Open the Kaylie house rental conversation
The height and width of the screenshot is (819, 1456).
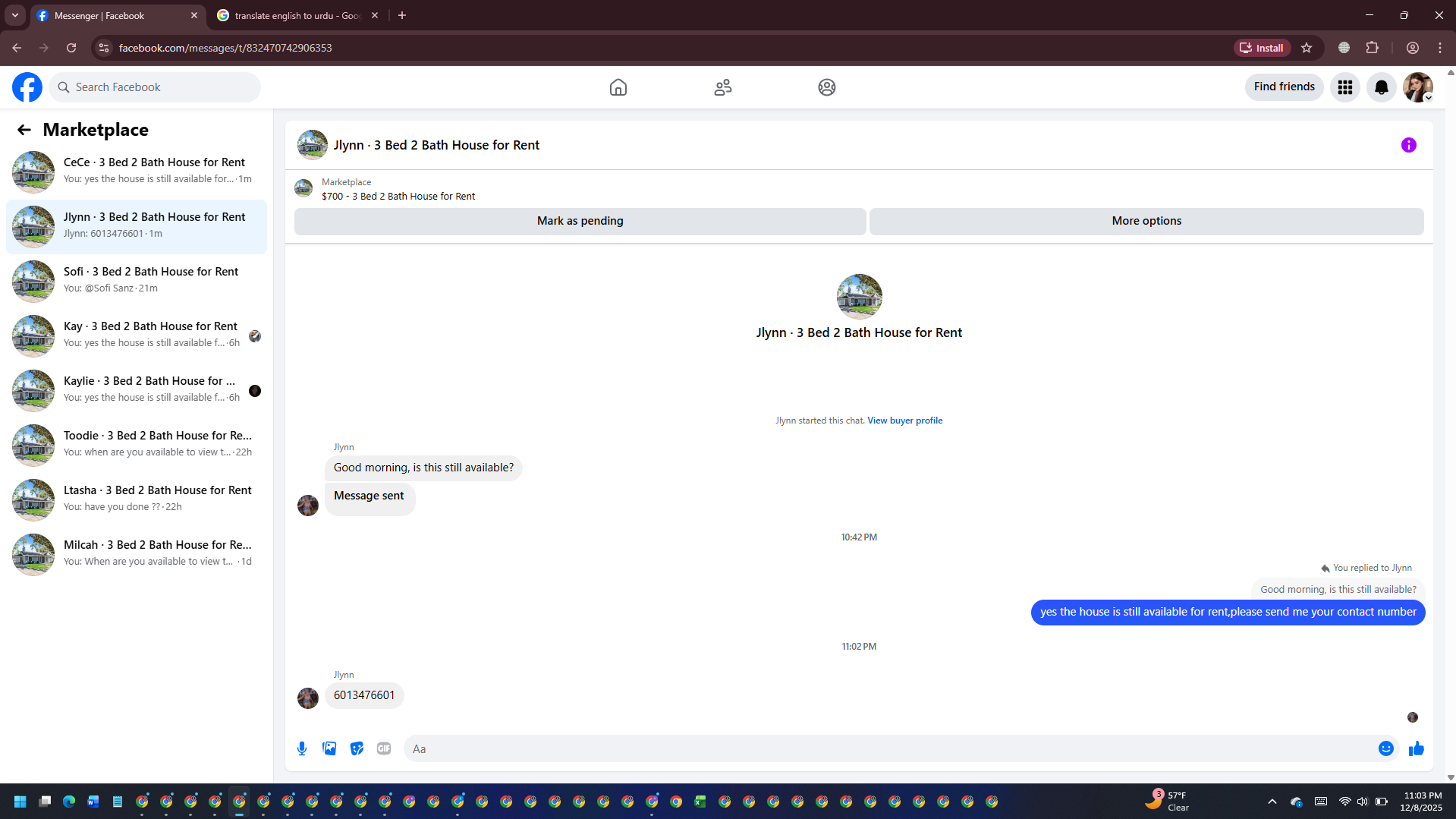(137, 390)
